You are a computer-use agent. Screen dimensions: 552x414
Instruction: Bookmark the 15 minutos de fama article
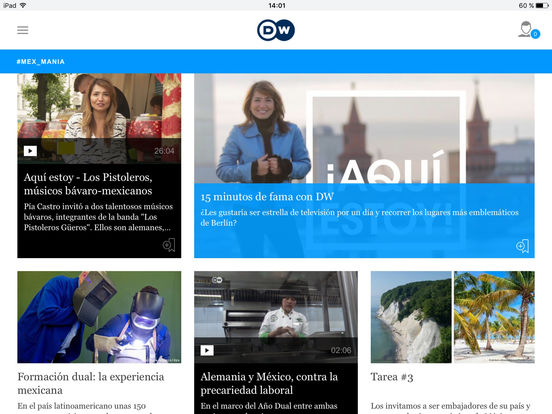(522, 246)
